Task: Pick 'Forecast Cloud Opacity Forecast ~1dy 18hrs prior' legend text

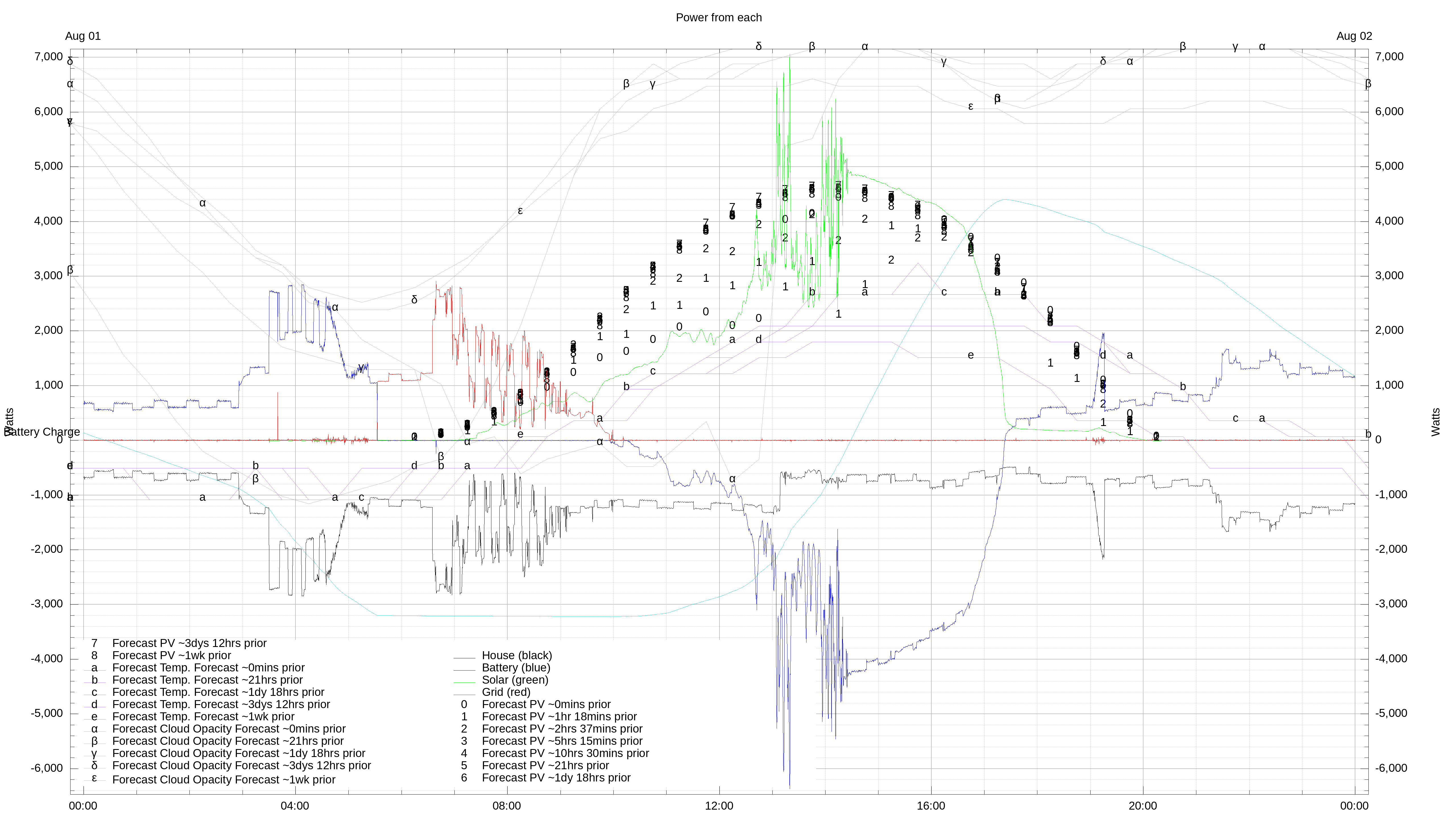Action: [x=239, y=753]
